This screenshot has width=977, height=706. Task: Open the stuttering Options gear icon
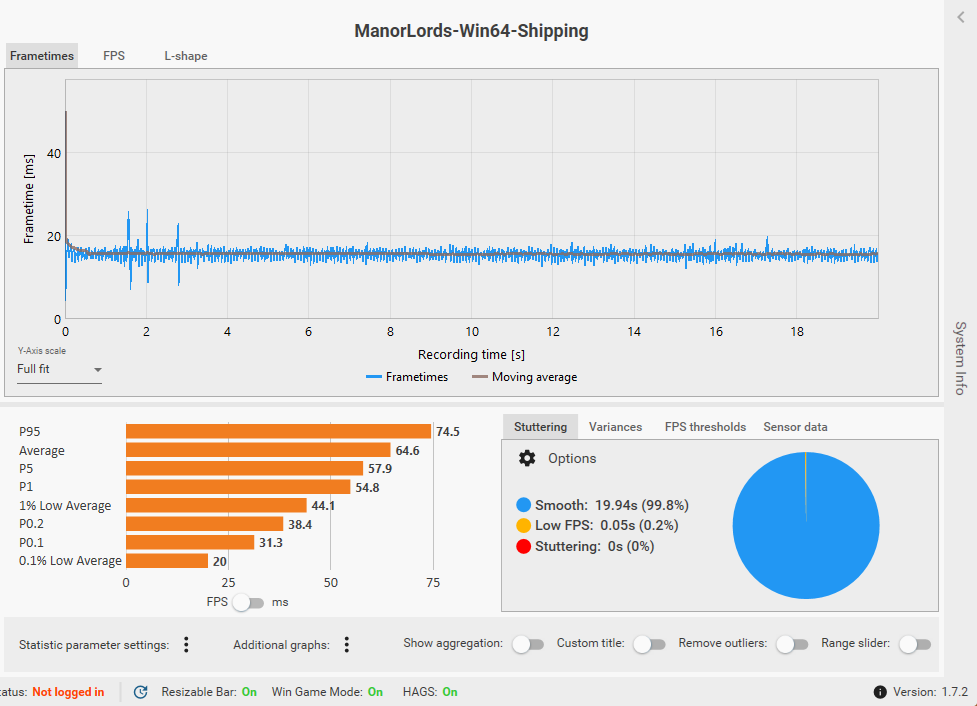point(527,459)
